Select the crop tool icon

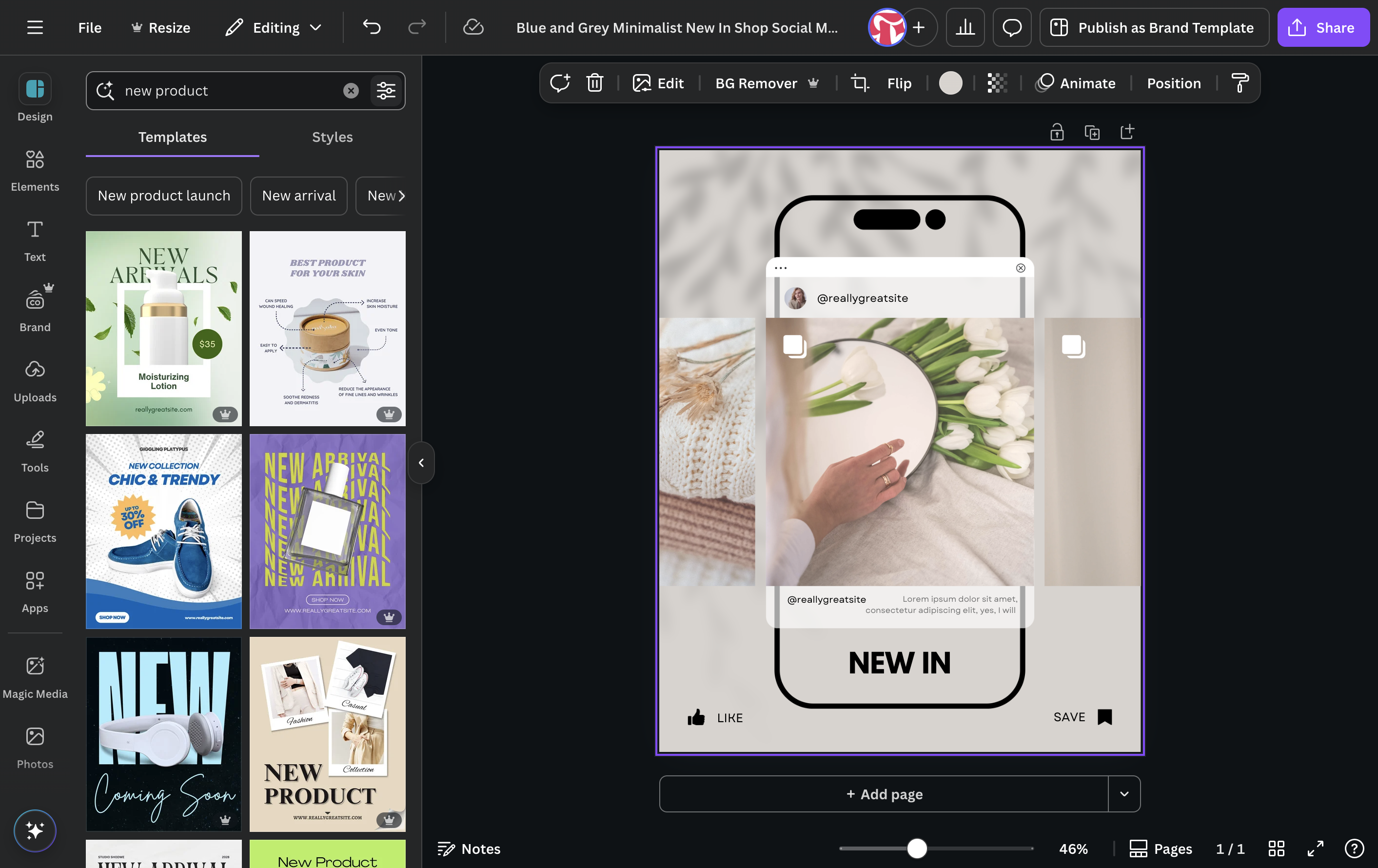[860, 83]
